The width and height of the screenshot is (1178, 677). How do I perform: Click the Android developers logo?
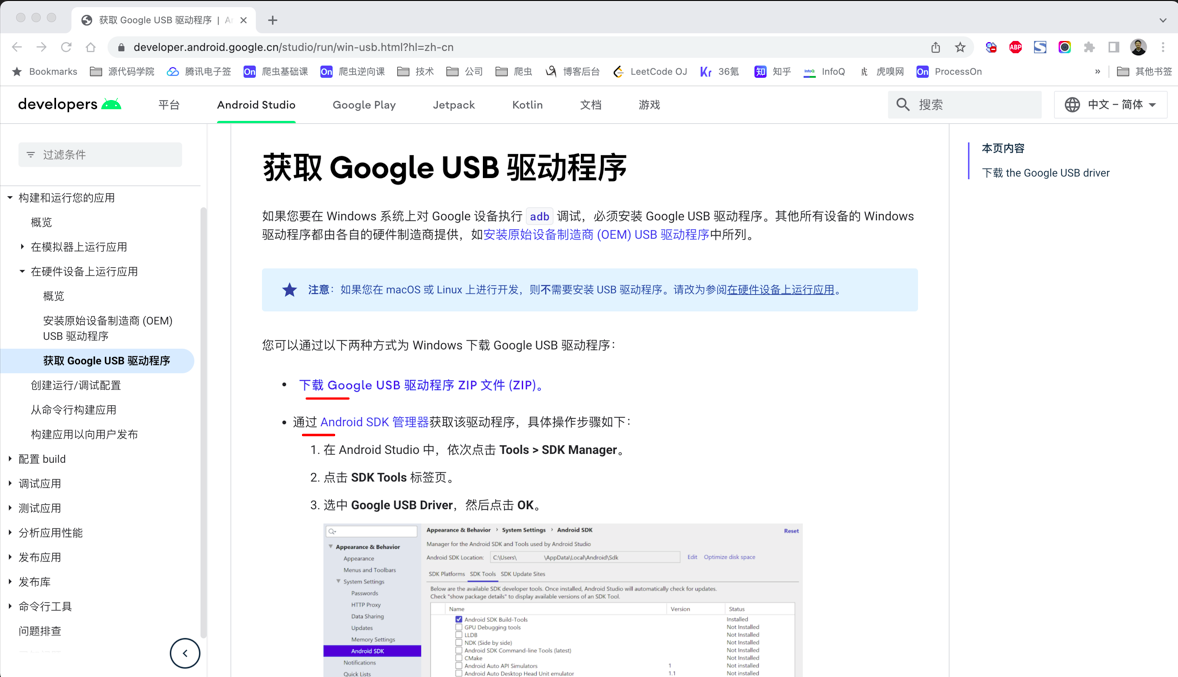tap(69, 104)
